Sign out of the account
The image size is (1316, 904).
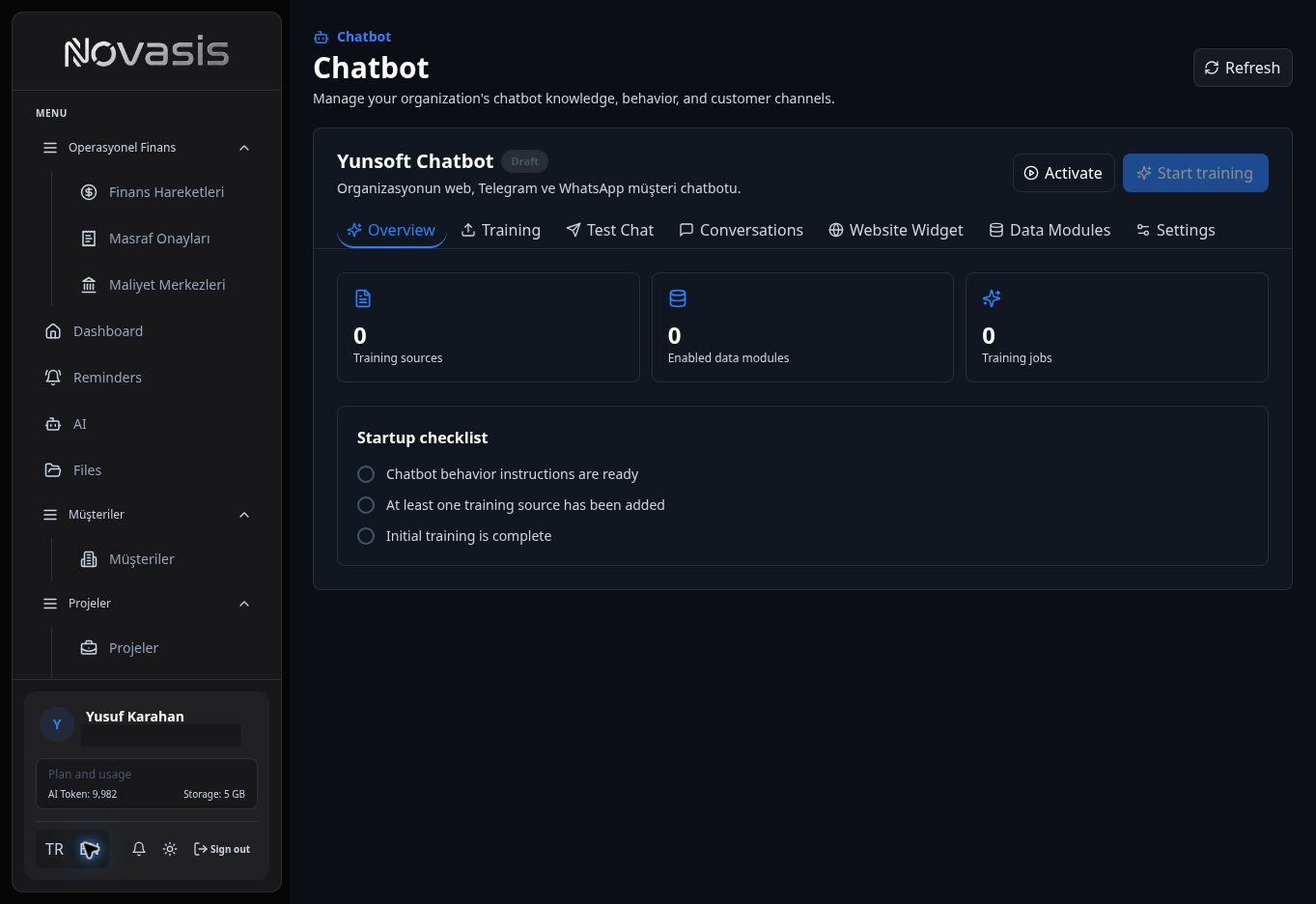tap(222, 849)
